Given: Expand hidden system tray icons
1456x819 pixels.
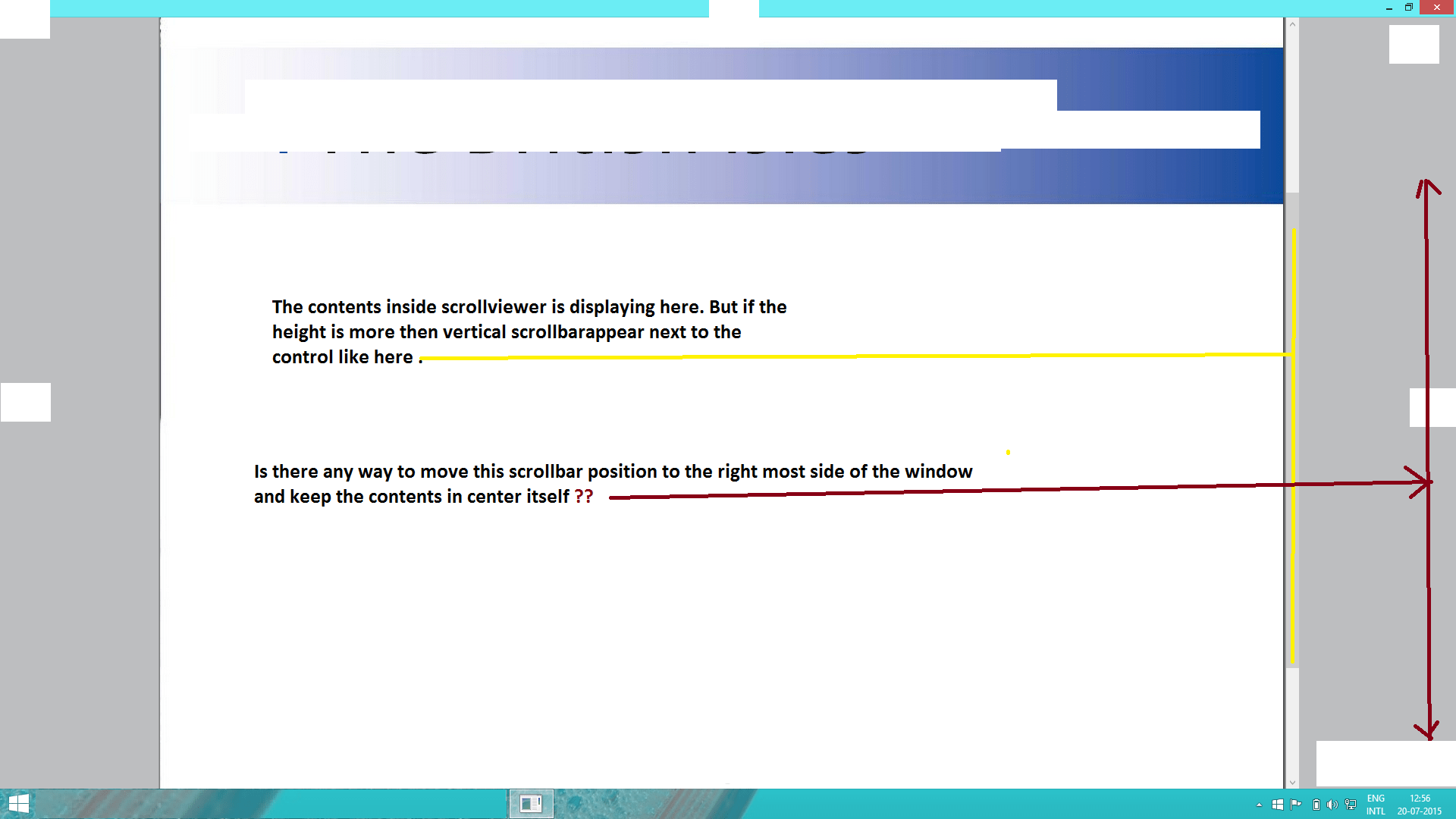Looking at the screenshot, I should click(1260, 804).
